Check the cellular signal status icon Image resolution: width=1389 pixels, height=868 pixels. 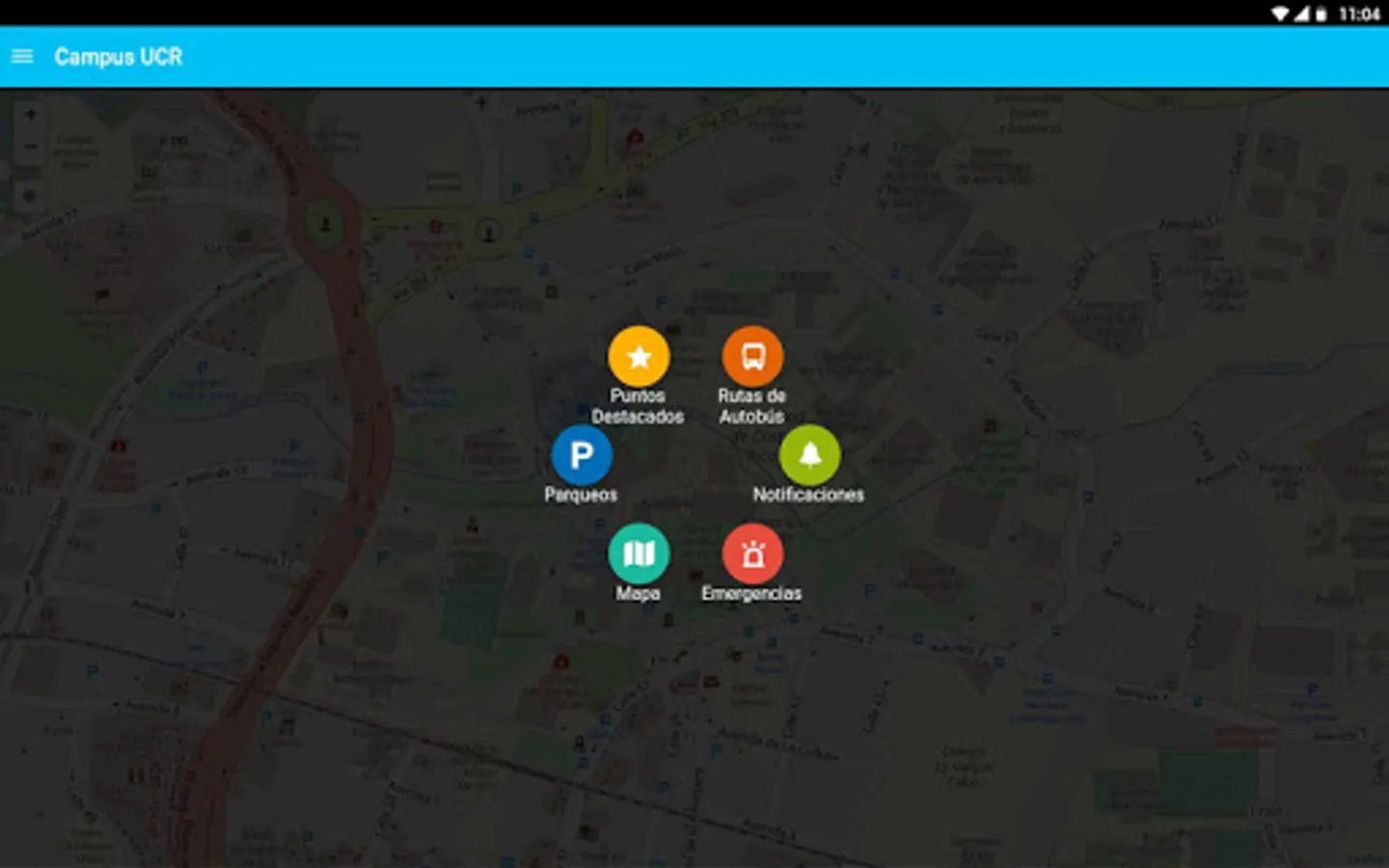coord(1301,14)
